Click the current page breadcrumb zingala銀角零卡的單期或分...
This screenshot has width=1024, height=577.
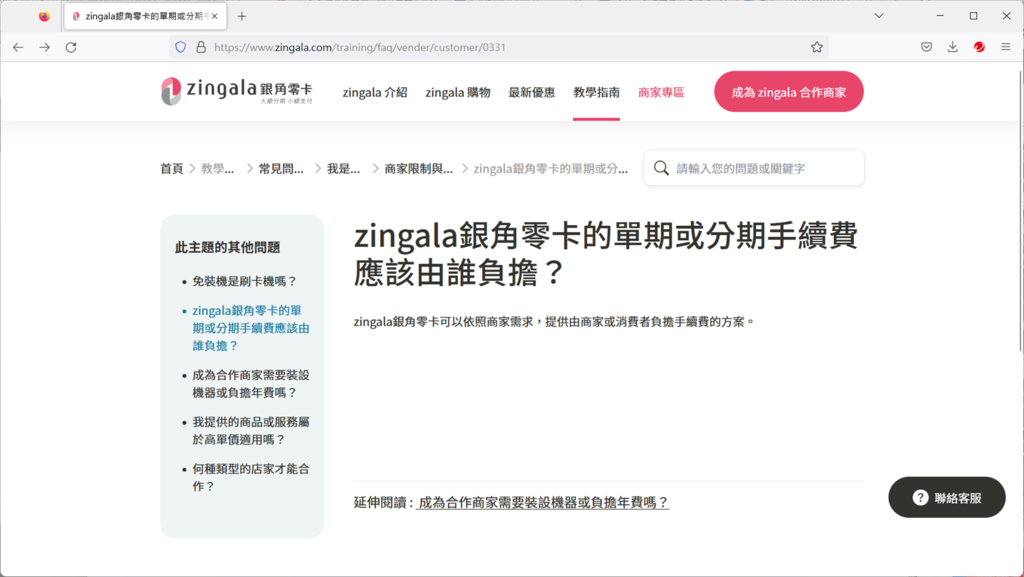point(551,168)
